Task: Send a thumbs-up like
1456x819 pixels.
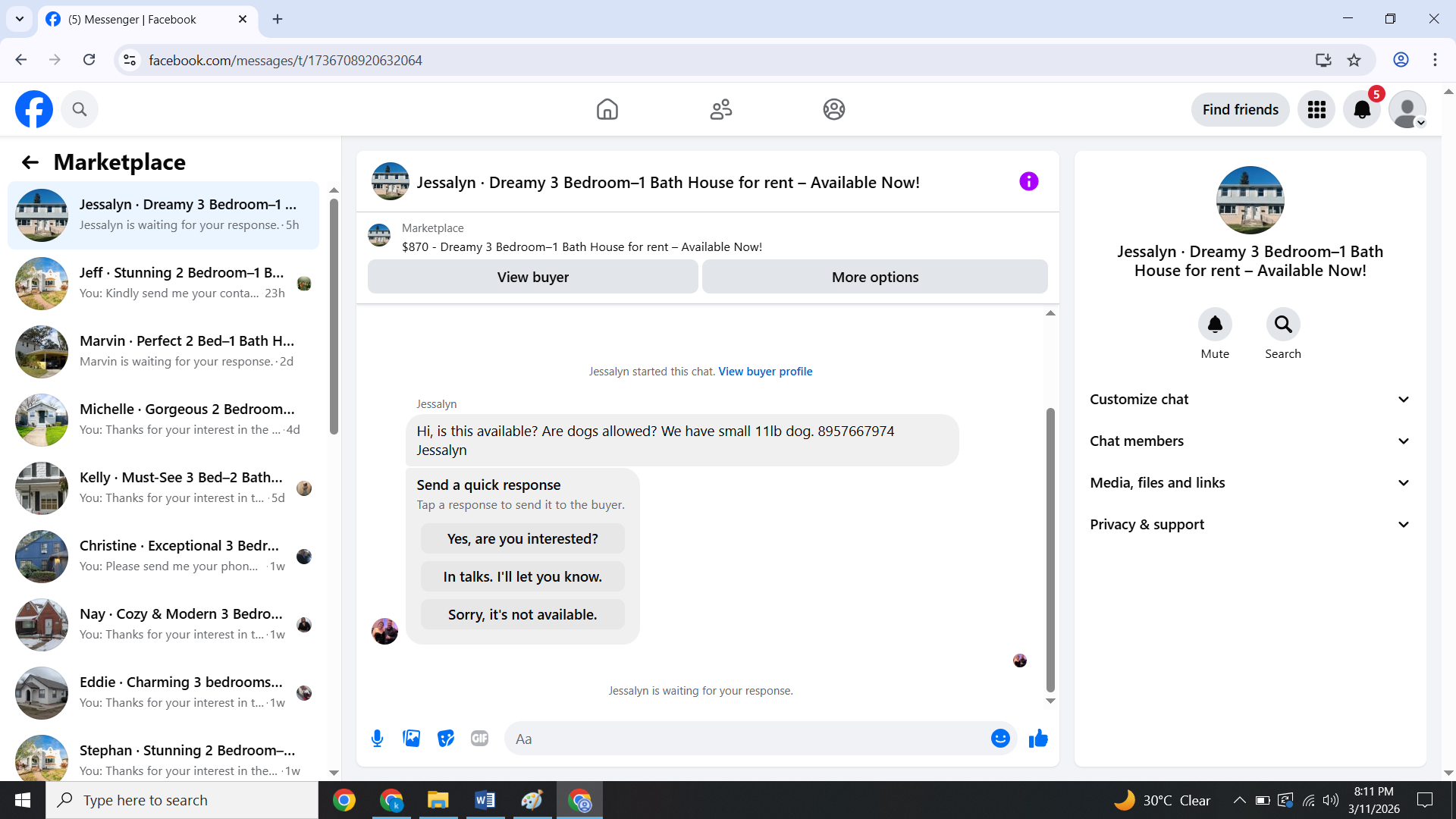Action: coord(1038,739)
